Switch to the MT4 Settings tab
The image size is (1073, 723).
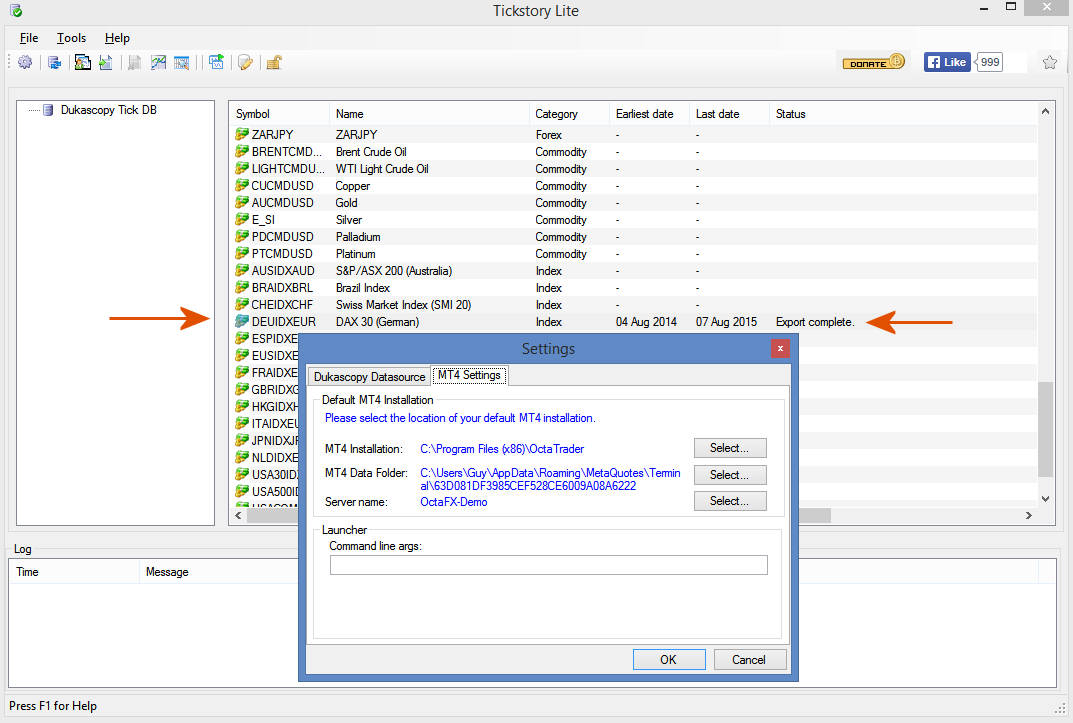(469, 375)
